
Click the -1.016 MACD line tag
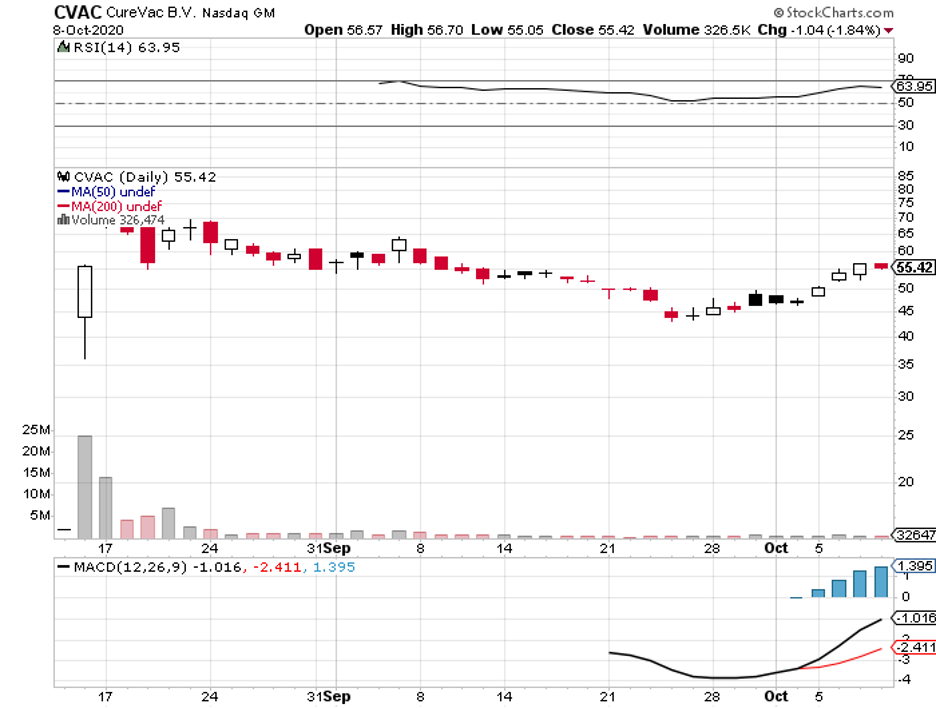tap(913, 618)
